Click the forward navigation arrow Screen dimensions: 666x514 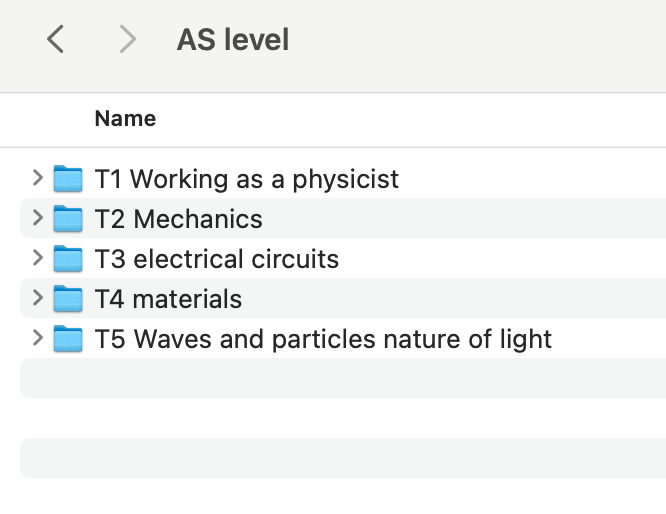click(x=127, y=40)
